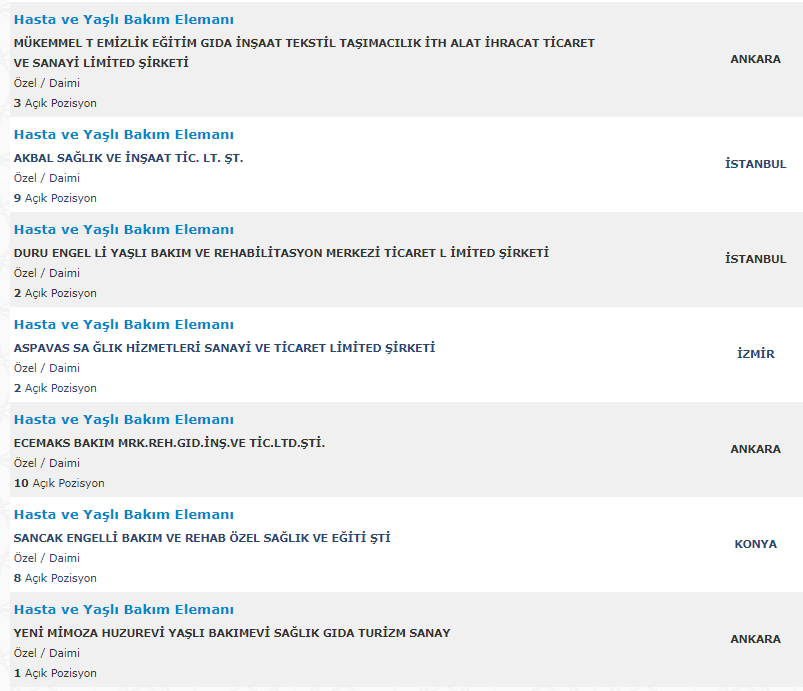This screenshot has height=691, width=803.
Task: Click the "9 Açık Pozisyon" text
Action: coord(55,198)
